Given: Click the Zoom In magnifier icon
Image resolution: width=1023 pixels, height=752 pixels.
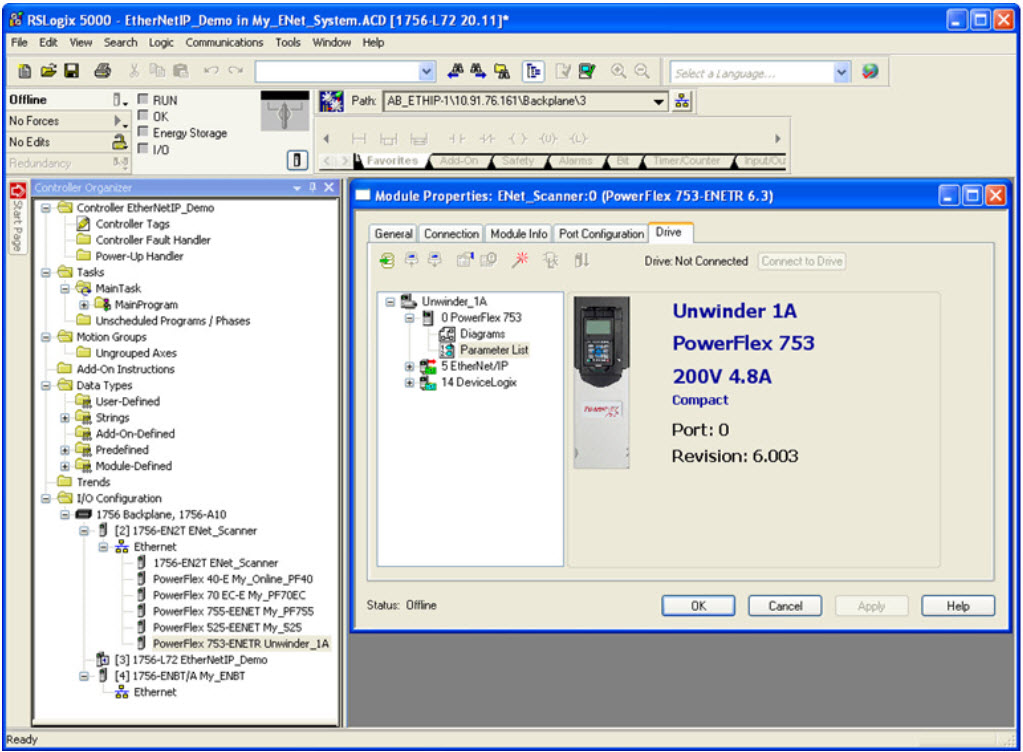Looking at the screenshot, I should (x=618, y=71).
